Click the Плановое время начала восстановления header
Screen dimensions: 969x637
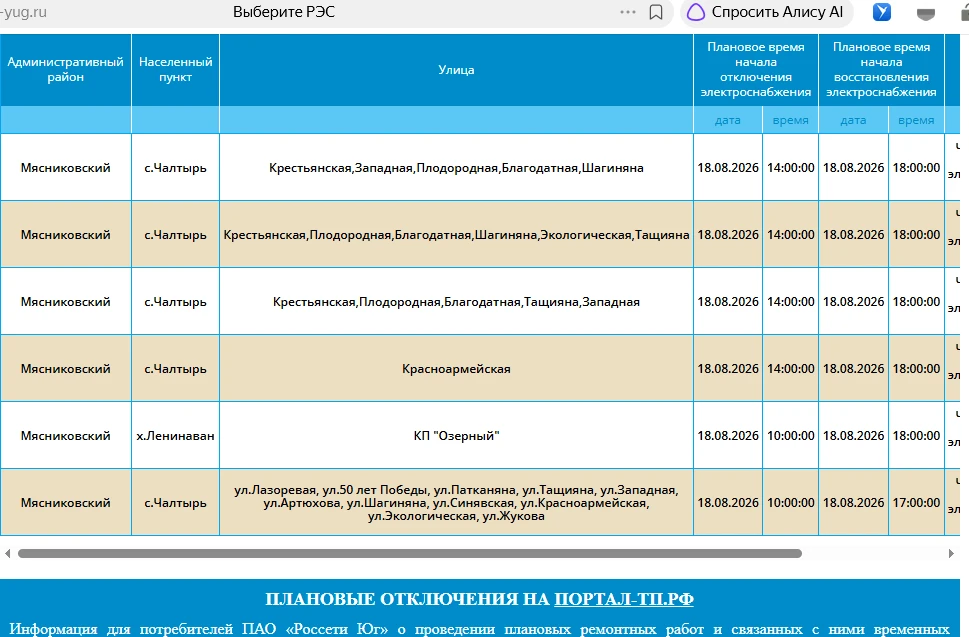pos(881,70)
